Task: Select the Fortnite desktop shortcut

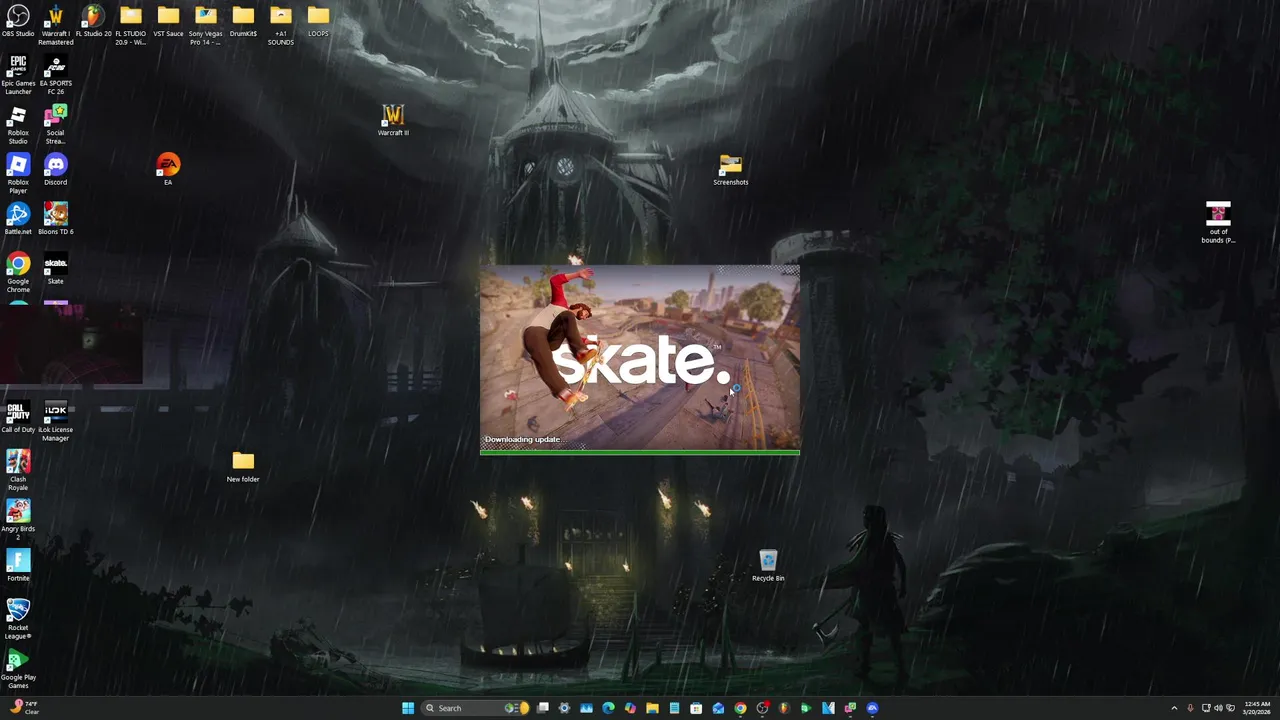Action: pyautogui.click(x=18, y=566)
